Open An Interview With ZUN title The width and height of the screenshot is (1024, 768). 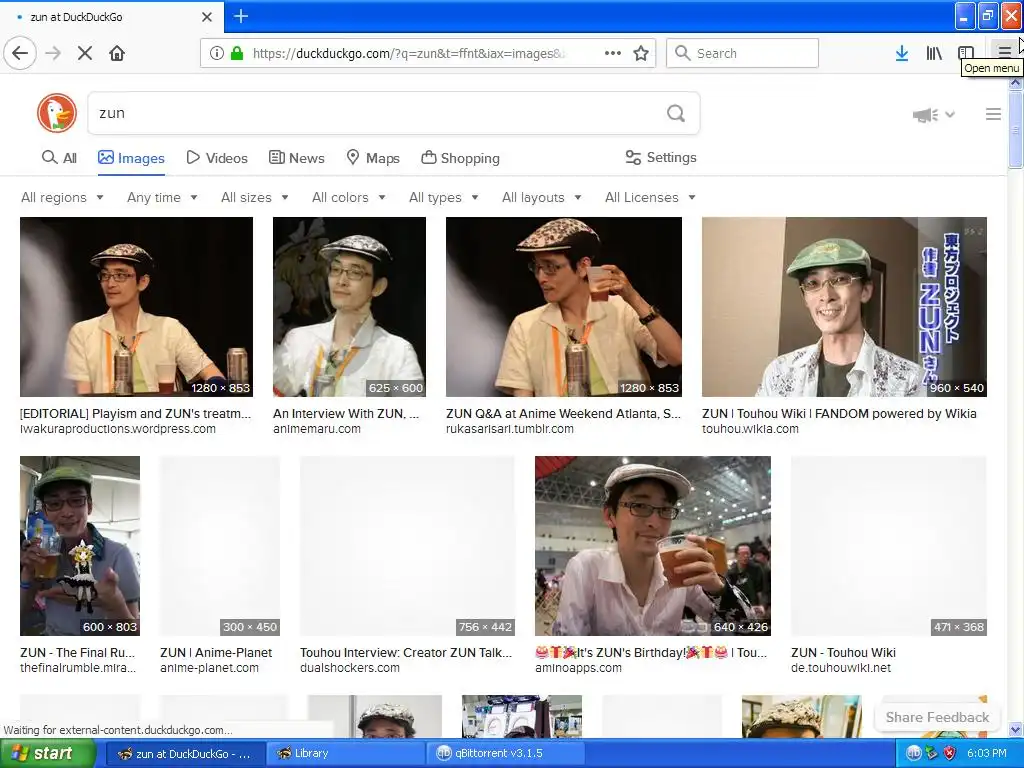tap(346, 413)
